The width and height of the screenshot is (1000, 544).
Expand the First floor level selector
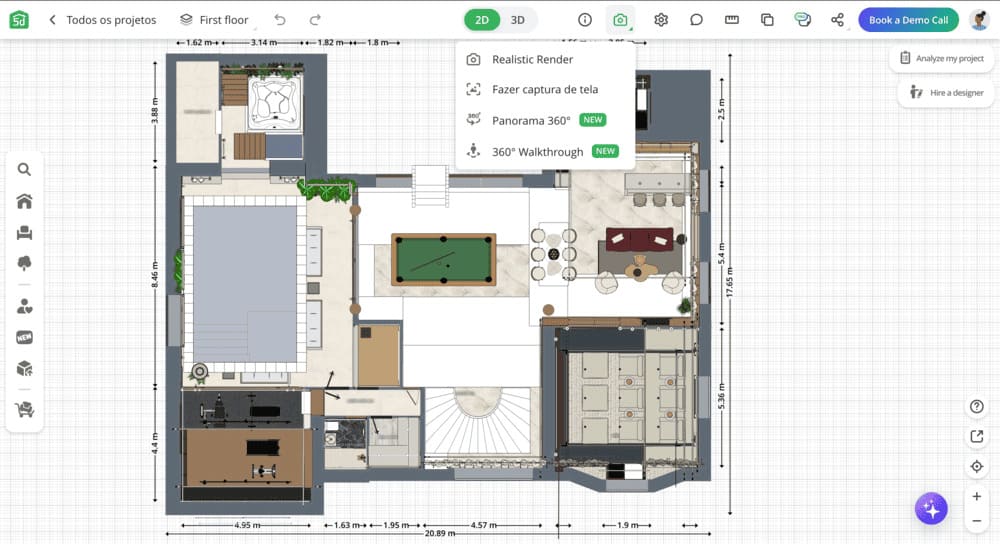click(214, 20)
